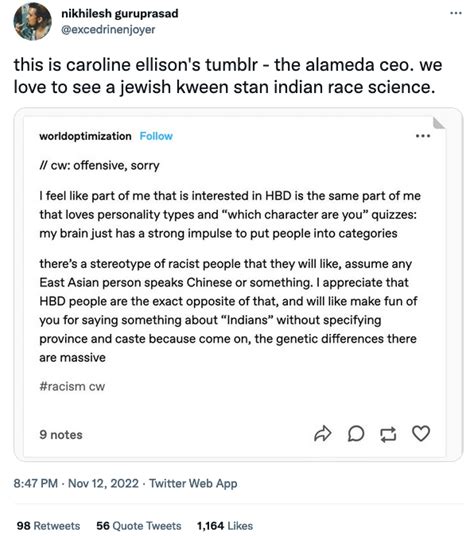Like the Tumblr post with heart icon

click(421, 433)
